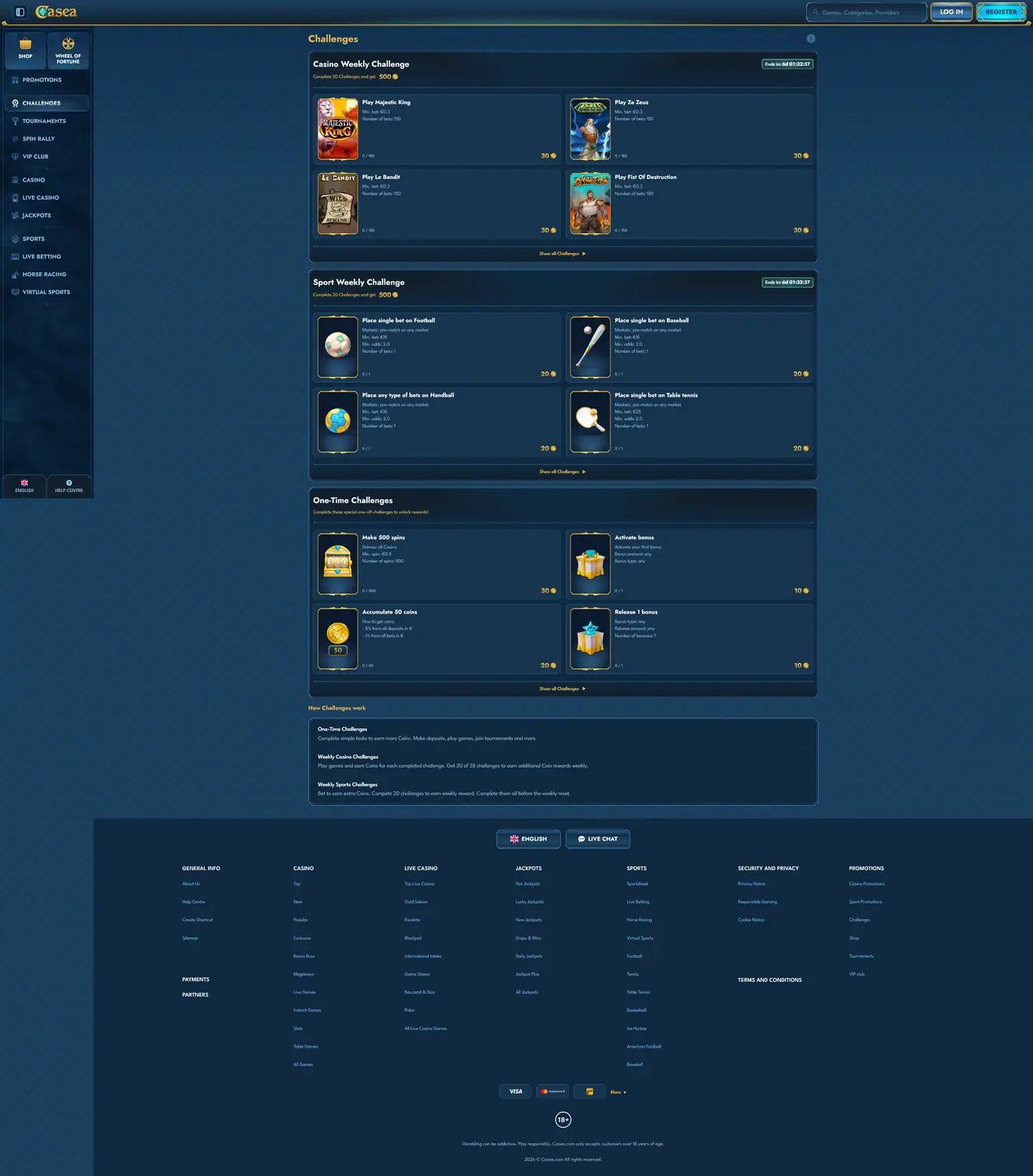Open Spin Rally in the sidebar

pos(47,138)
